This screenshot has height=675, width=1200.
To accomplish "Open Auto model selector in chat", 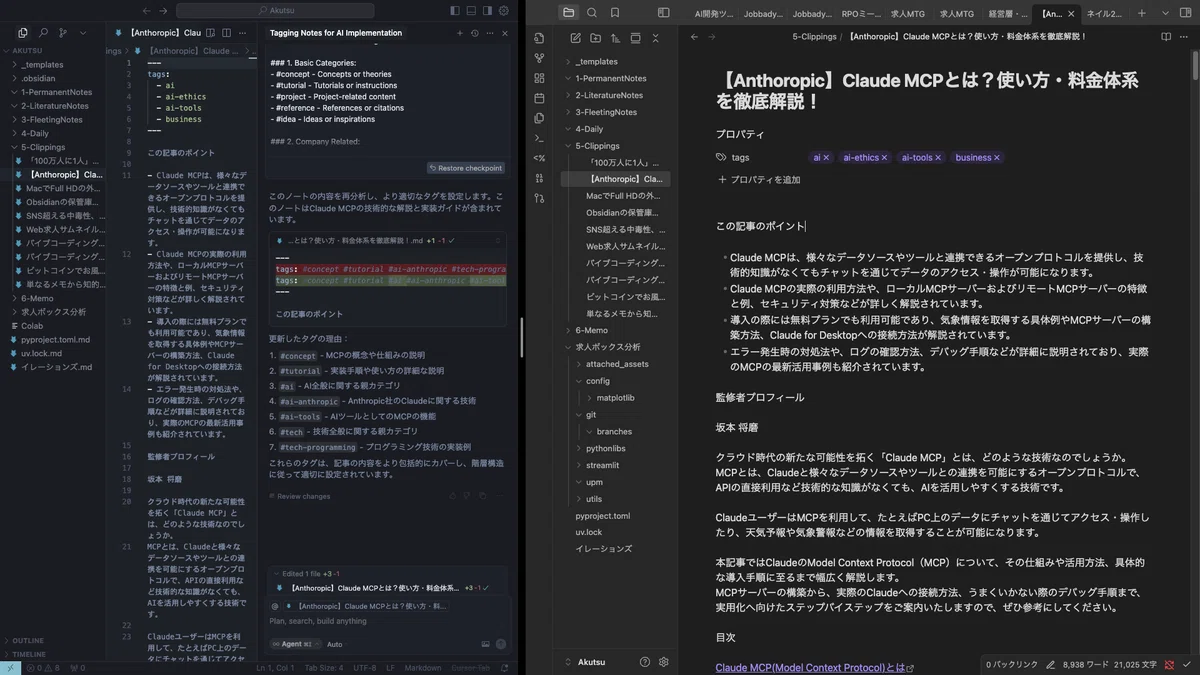I will pos(334,644).
